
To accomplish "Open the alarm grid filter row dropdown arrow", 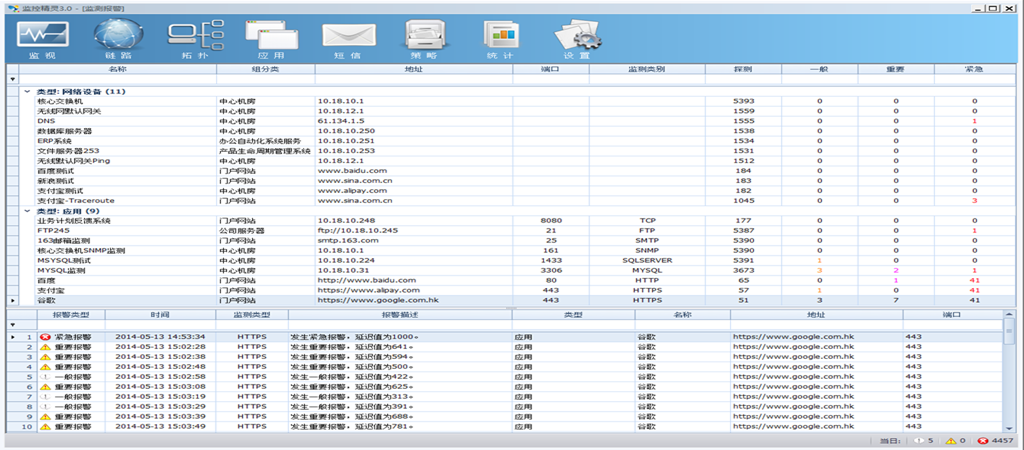I will click(x=12, y=325).
